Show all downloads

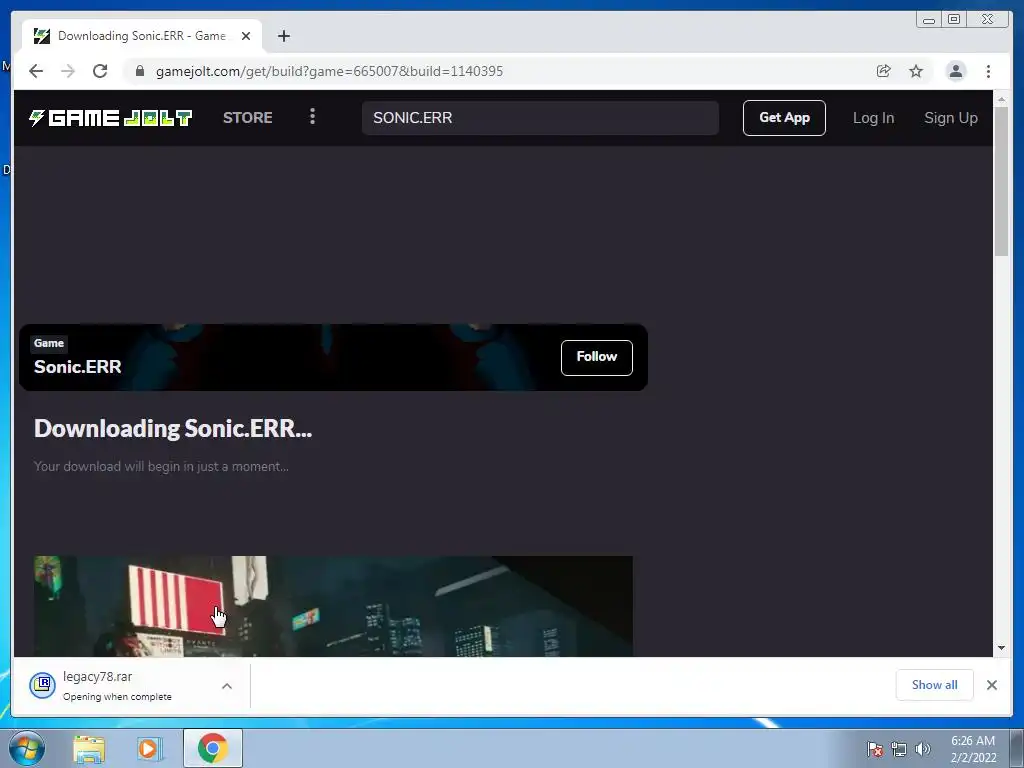point(934,684)
